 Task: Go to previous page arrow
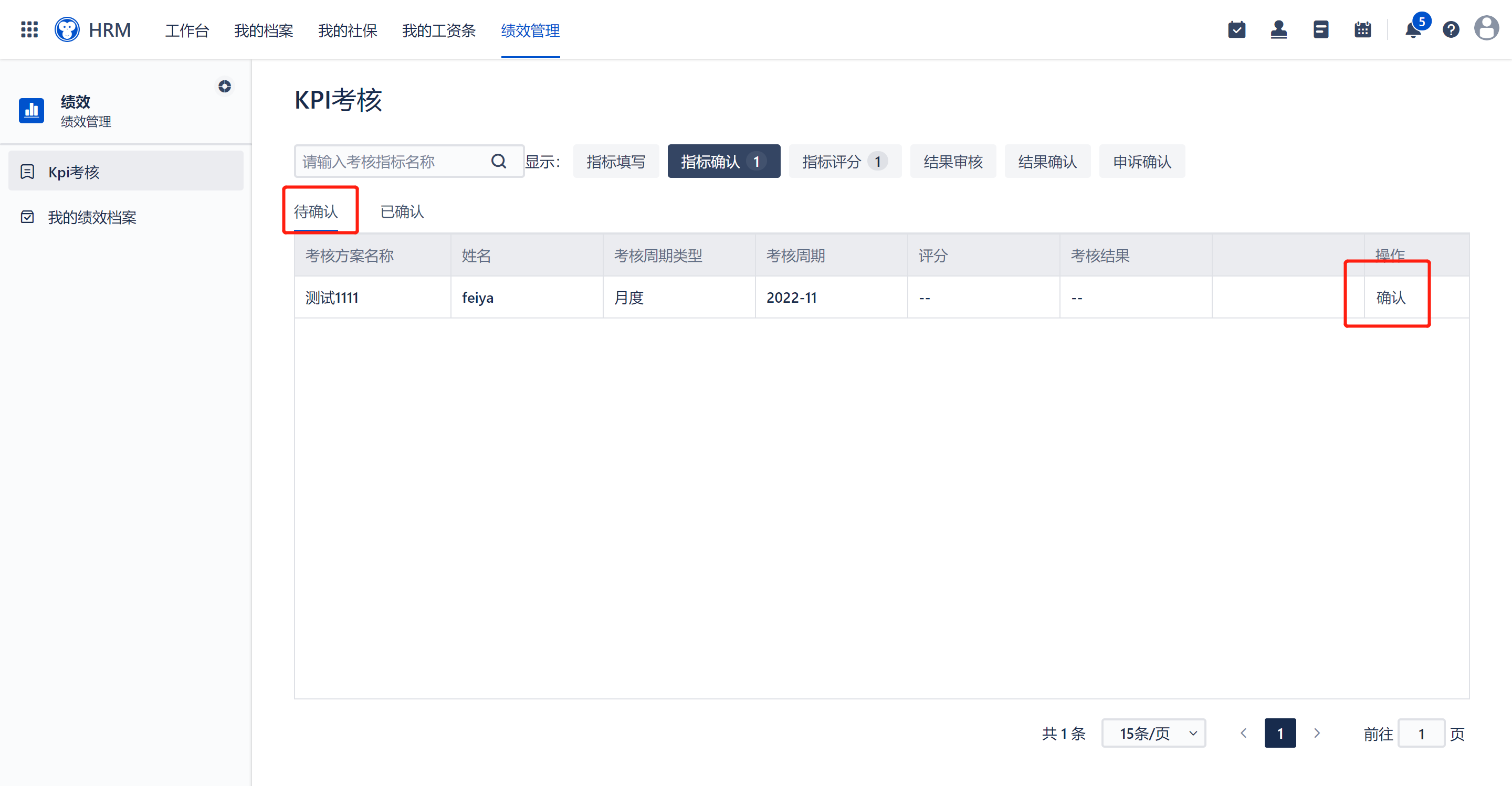point(1243,732)
